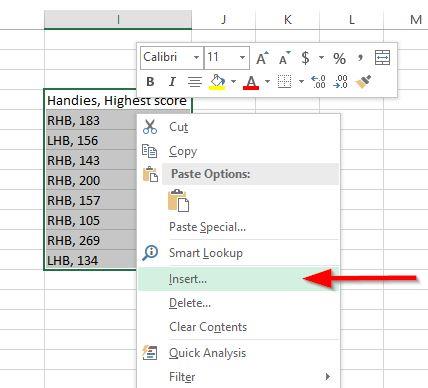Image resolution: width=428 pixels, height=388 pixels.
Task: Click the Decrease Font Size icon
Action: [284, 58]
